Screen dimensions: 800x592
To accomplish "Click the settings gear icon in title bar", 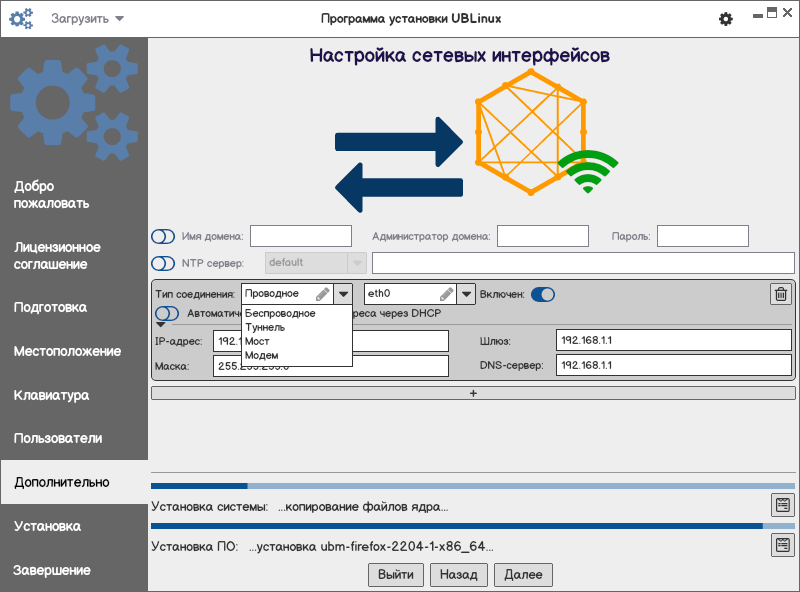I will click(726, 19).
